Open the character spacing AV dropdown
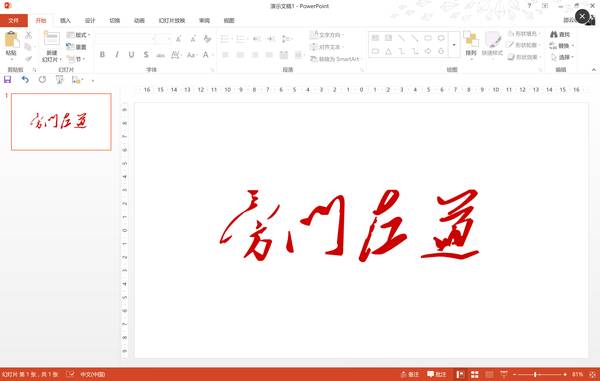 [x=176, y=55]
